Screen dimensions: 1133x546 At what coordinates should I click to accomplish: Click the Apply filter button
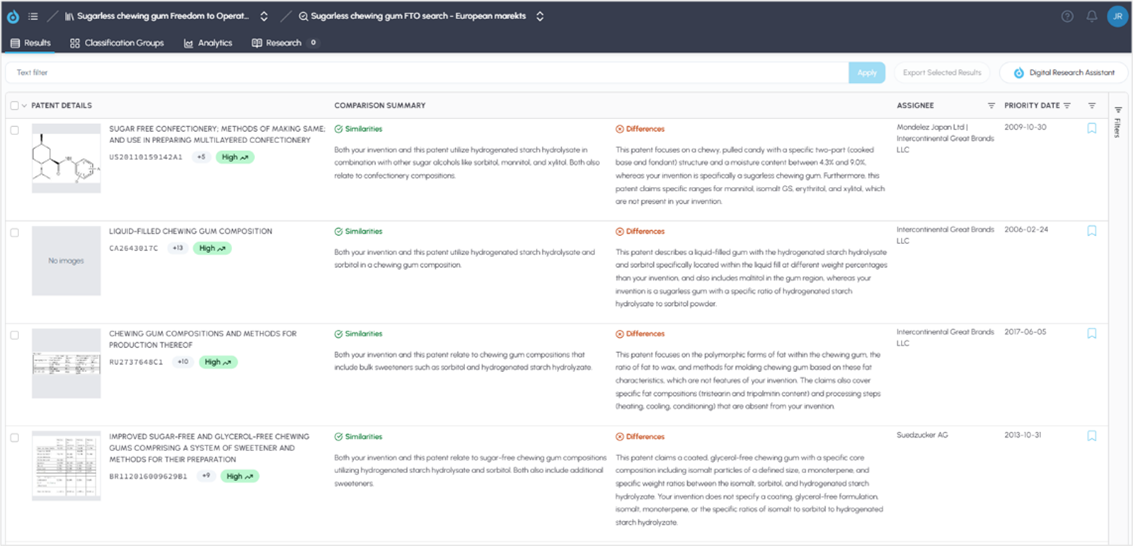[867, 72]
